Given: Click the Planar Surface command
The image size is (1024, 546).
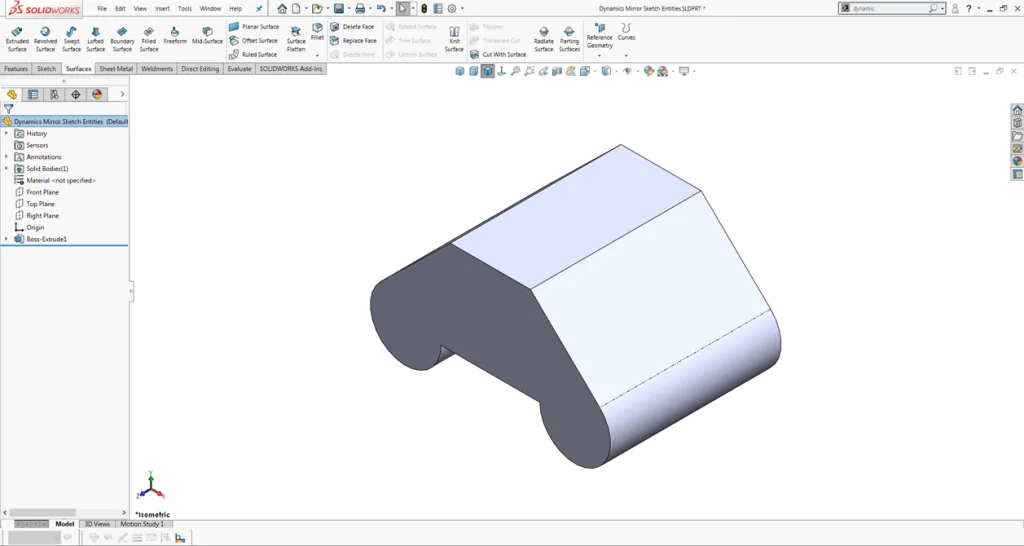Looking at the screenshot, I should tap(254, 27).
